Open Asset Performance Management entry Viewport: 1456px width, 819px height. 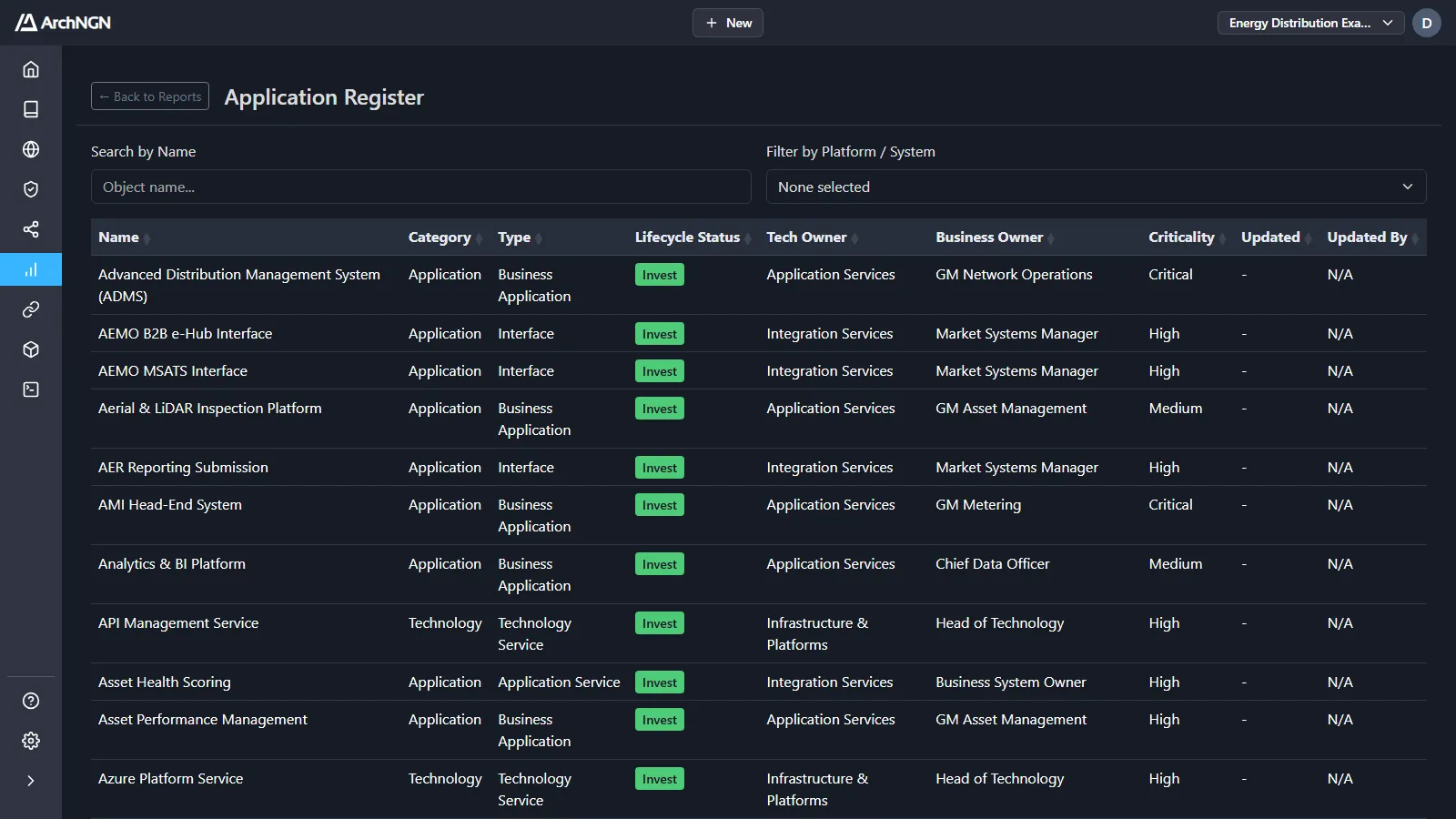coord(203,720)
